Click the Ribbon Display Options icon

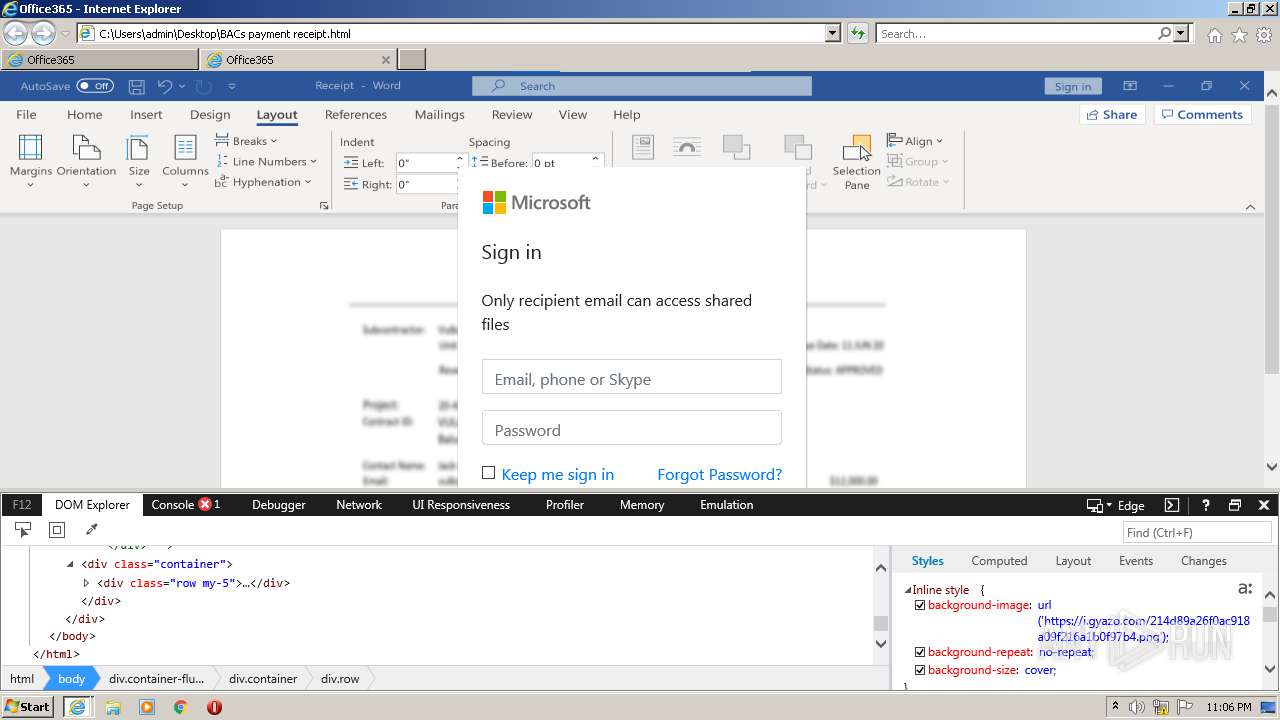[x=1130, y=86]
